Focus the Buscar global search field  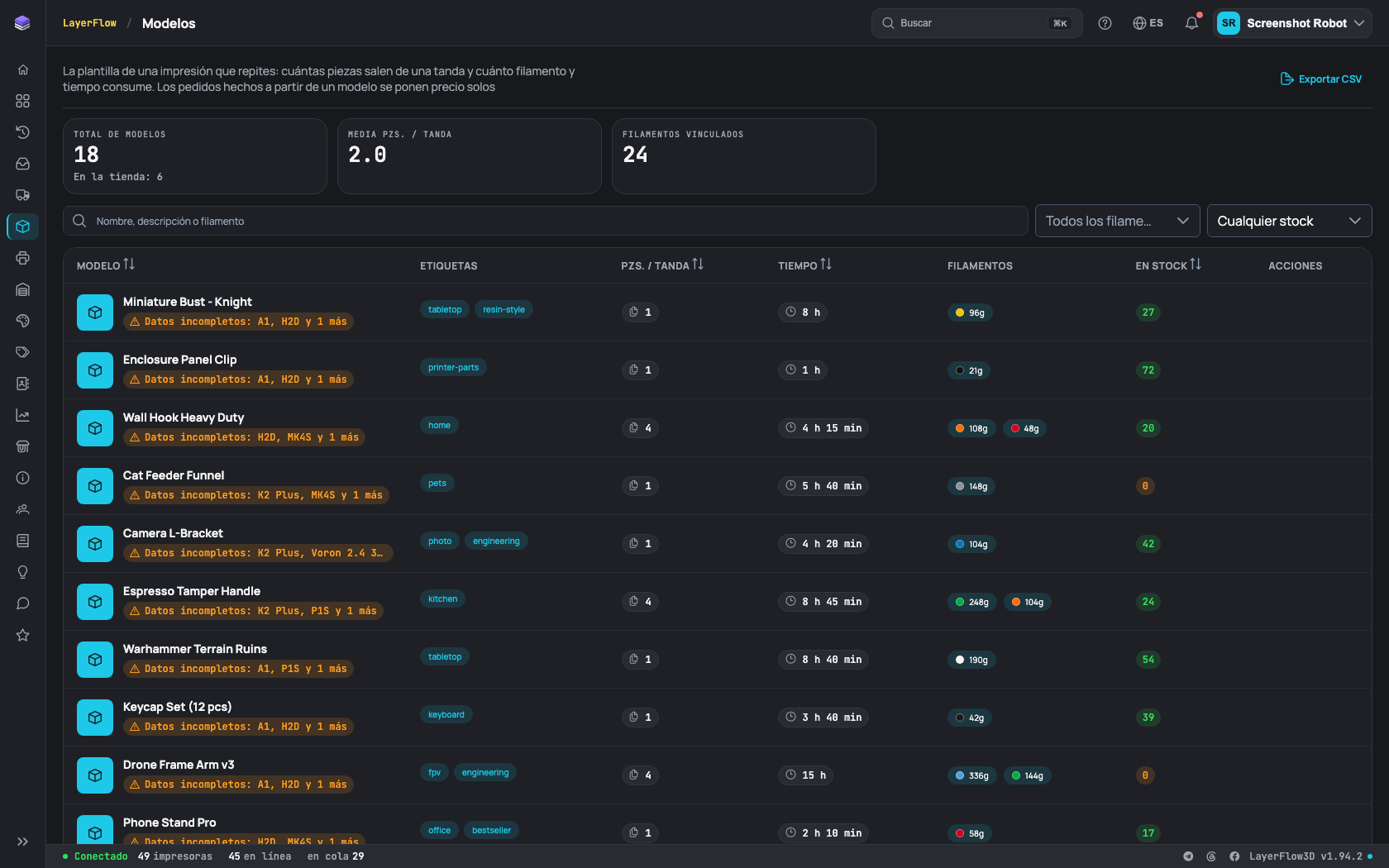pos(976,23)
